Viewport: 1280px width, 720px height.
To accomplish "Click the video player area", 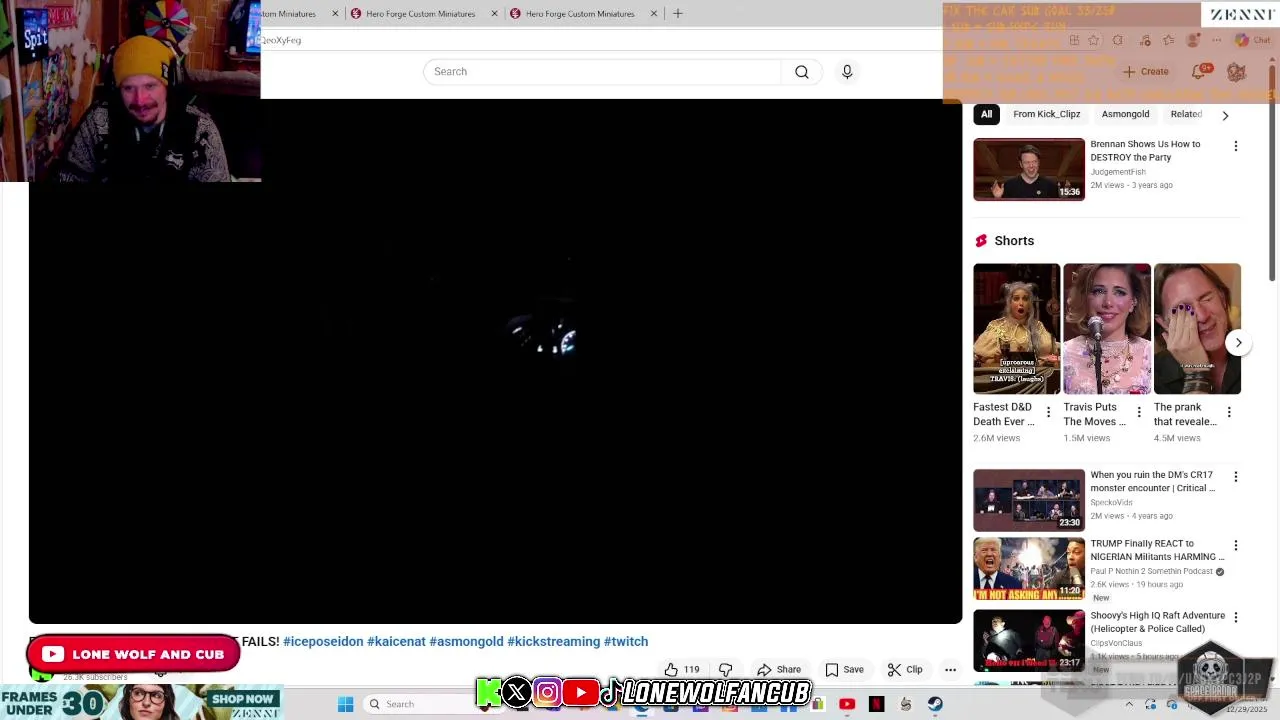I will 495,361.
